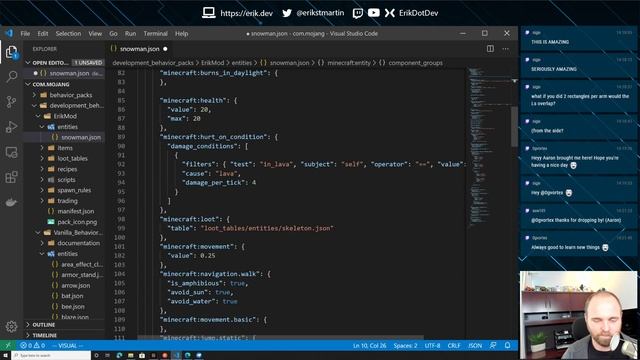Click the Mixer X icon in banner

pos(389,13)
